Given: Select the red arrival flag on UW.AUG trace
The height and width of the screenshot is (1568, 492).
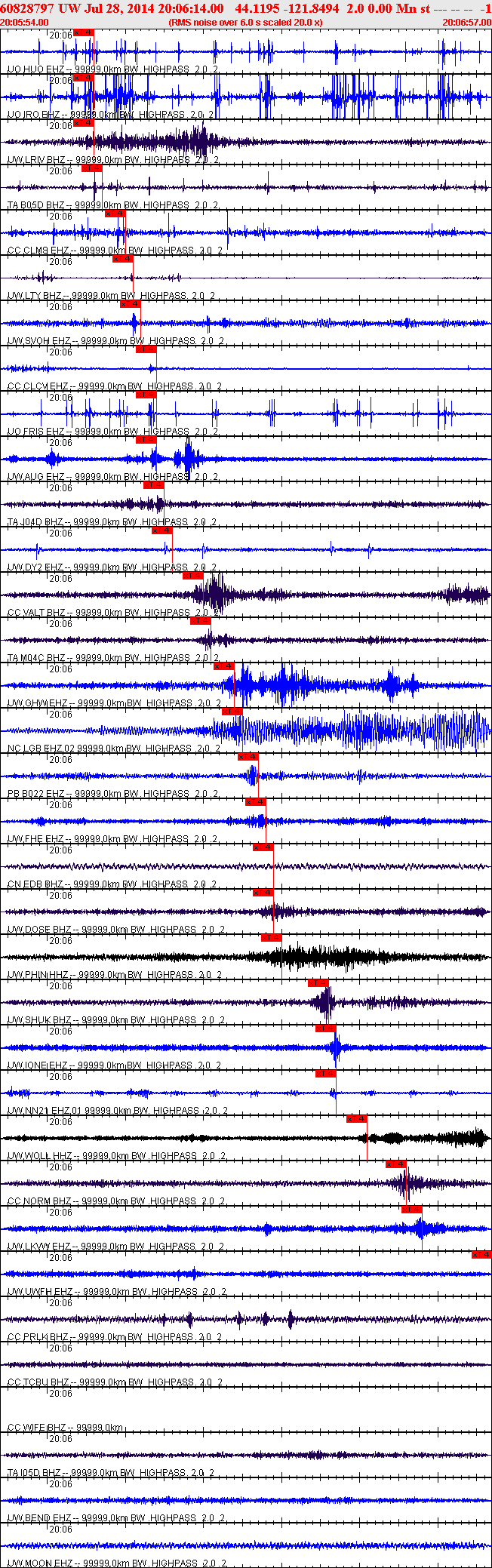Looking at the screenshot, I should (x=146, y=440).
